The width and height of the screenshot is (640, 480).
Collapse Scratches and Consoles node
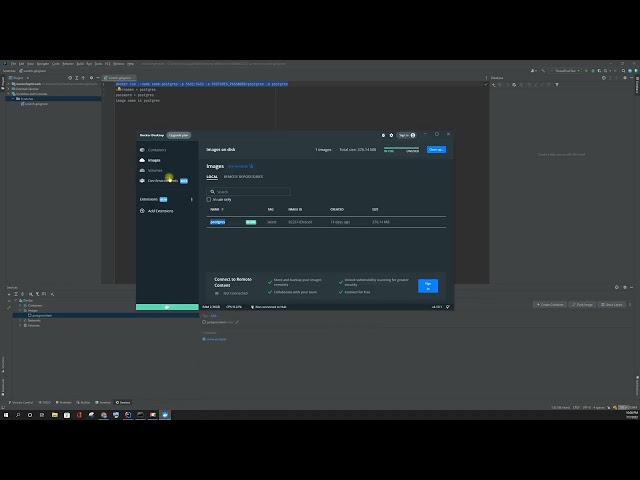click(x=9, y=94)
